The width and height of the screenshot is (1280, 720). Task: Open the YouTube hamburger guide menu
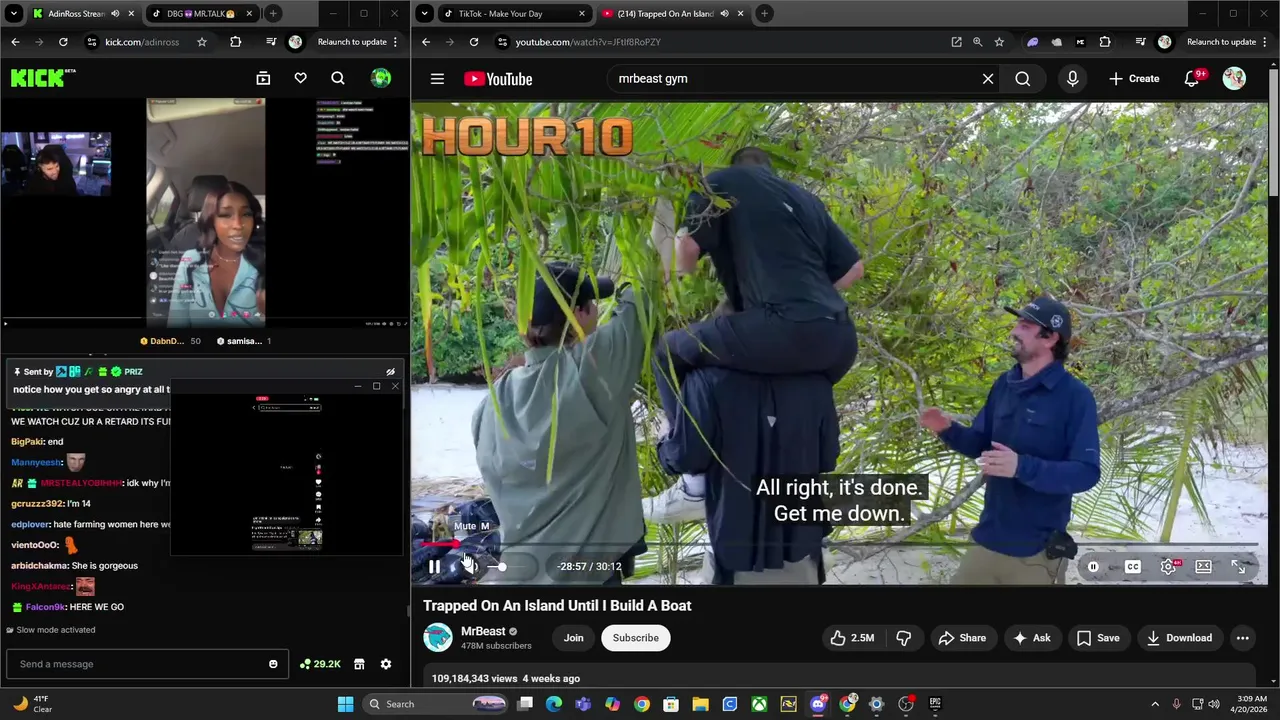pos(437,79)
